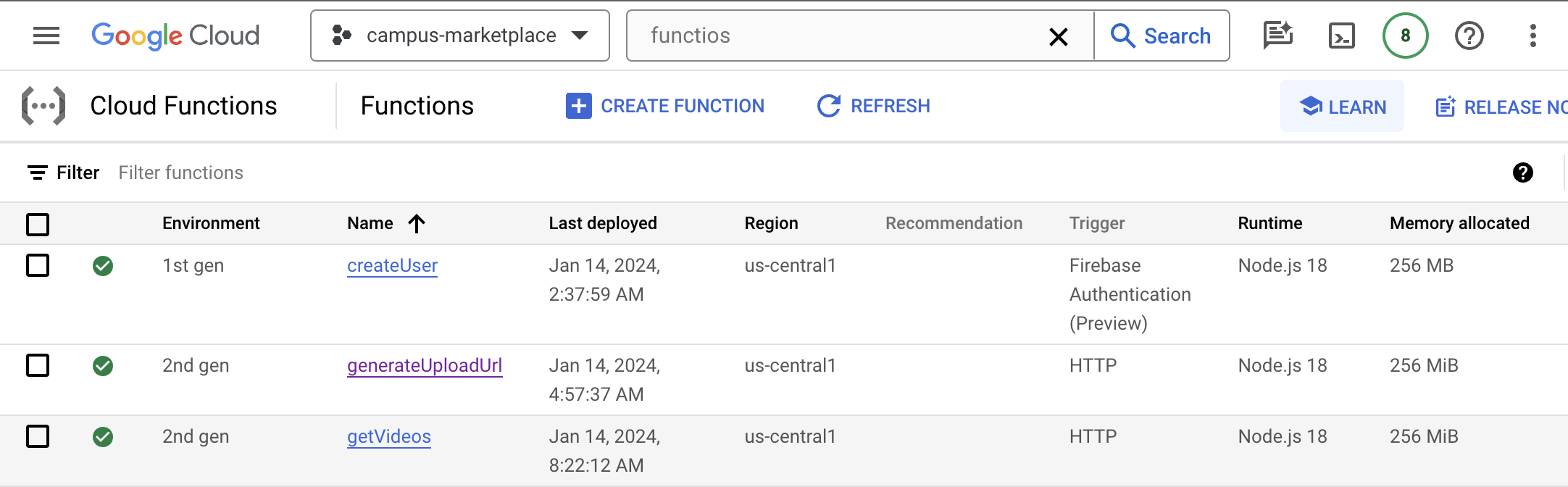The height and width of the screenshot is (487, 1568).
Task: Click the notifications badge showing 8
Action: 1405,36
